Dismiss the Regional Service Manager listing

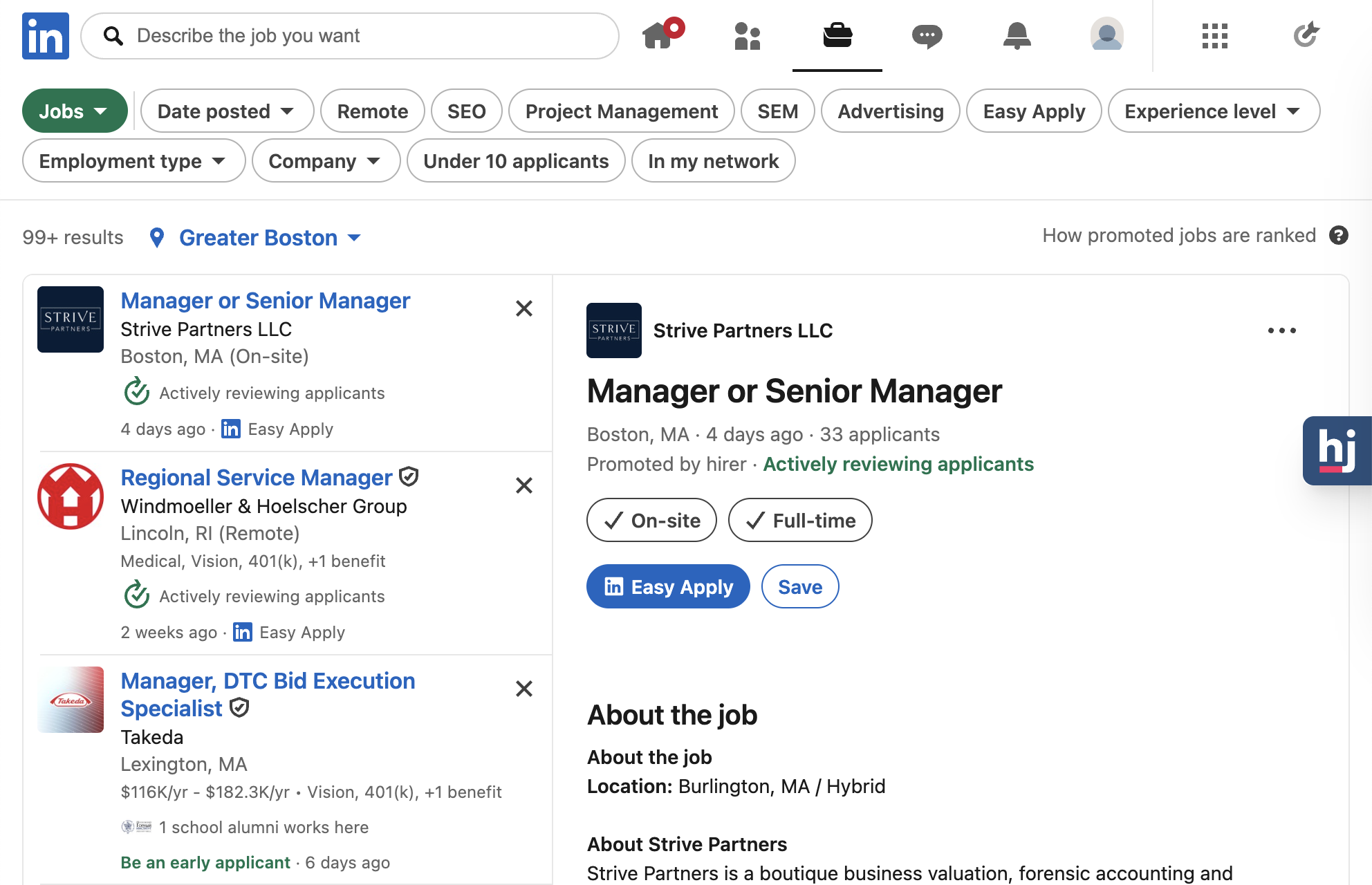(x=524, y=485)
